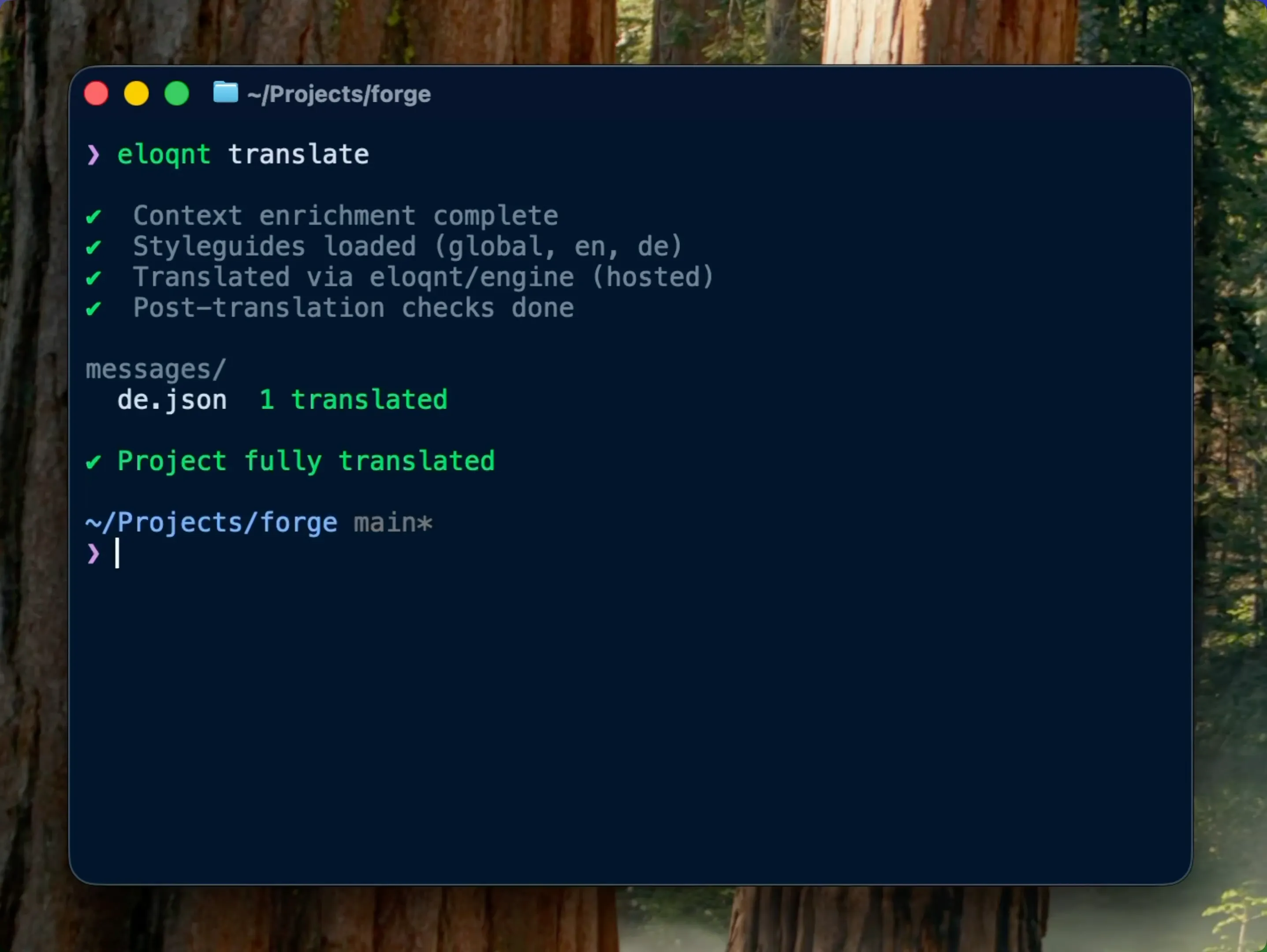
Task: Click the bottom purple prompt chevron
Action: [x=93, y=554]
